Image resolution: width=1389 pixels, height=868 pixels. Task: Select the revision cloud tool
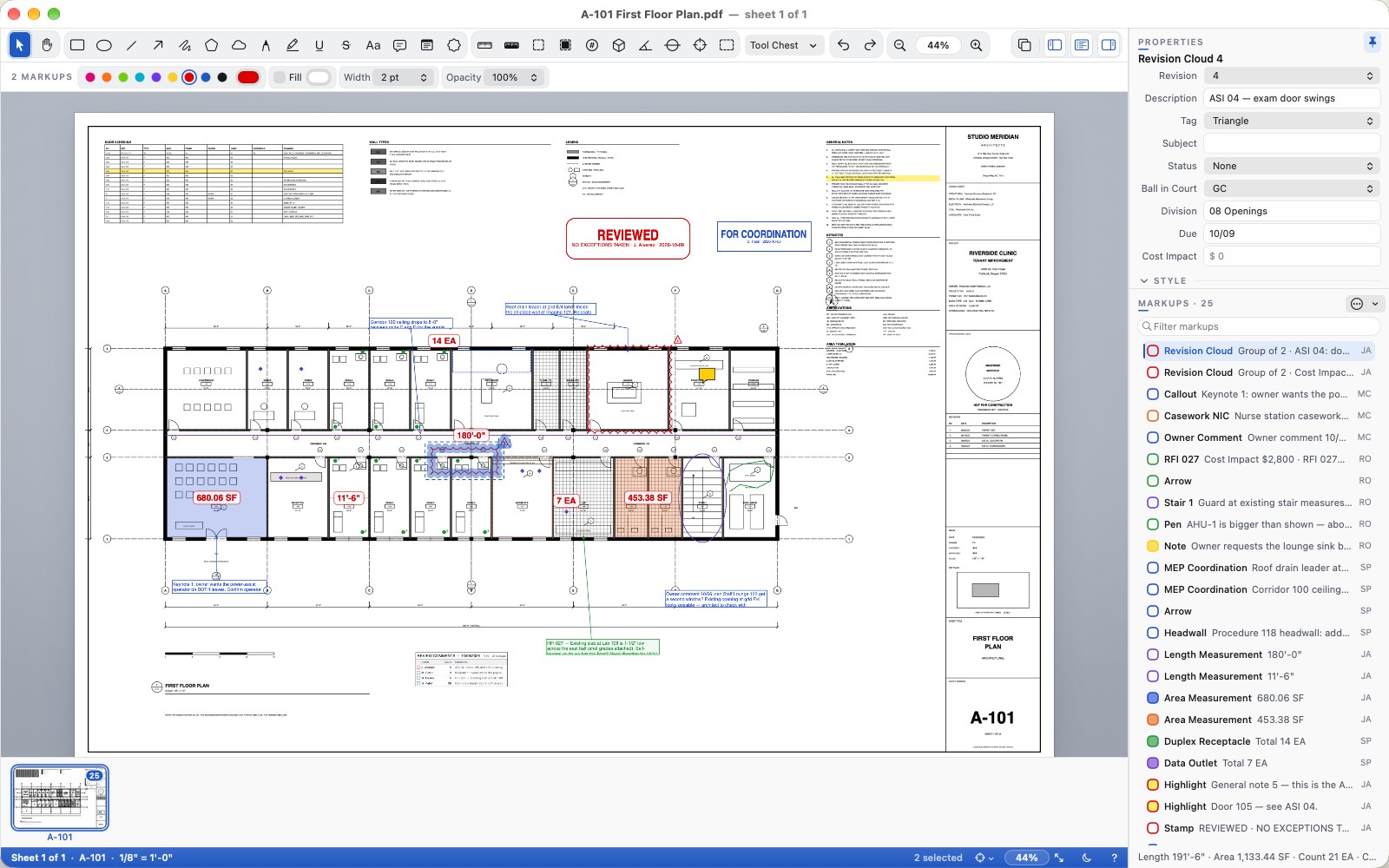pyautogui.click(x=239, y=45)
